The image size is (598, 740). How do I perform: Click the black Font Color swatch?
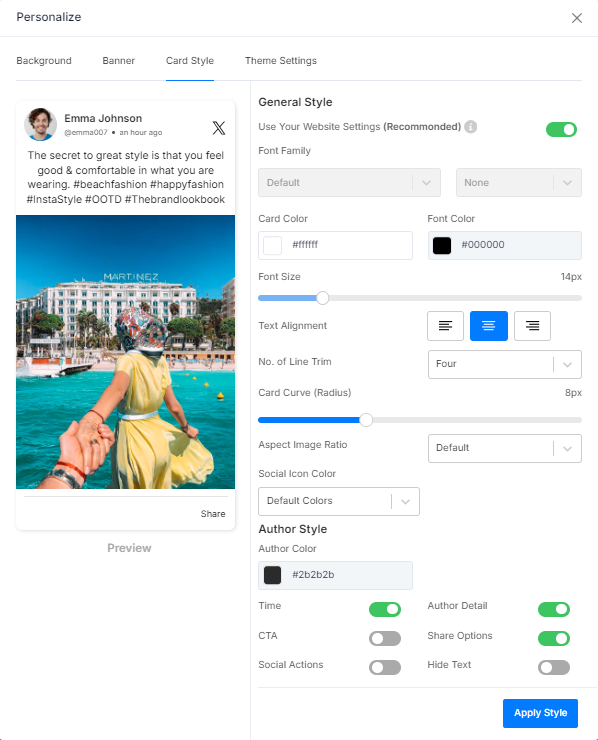[442, 245]
